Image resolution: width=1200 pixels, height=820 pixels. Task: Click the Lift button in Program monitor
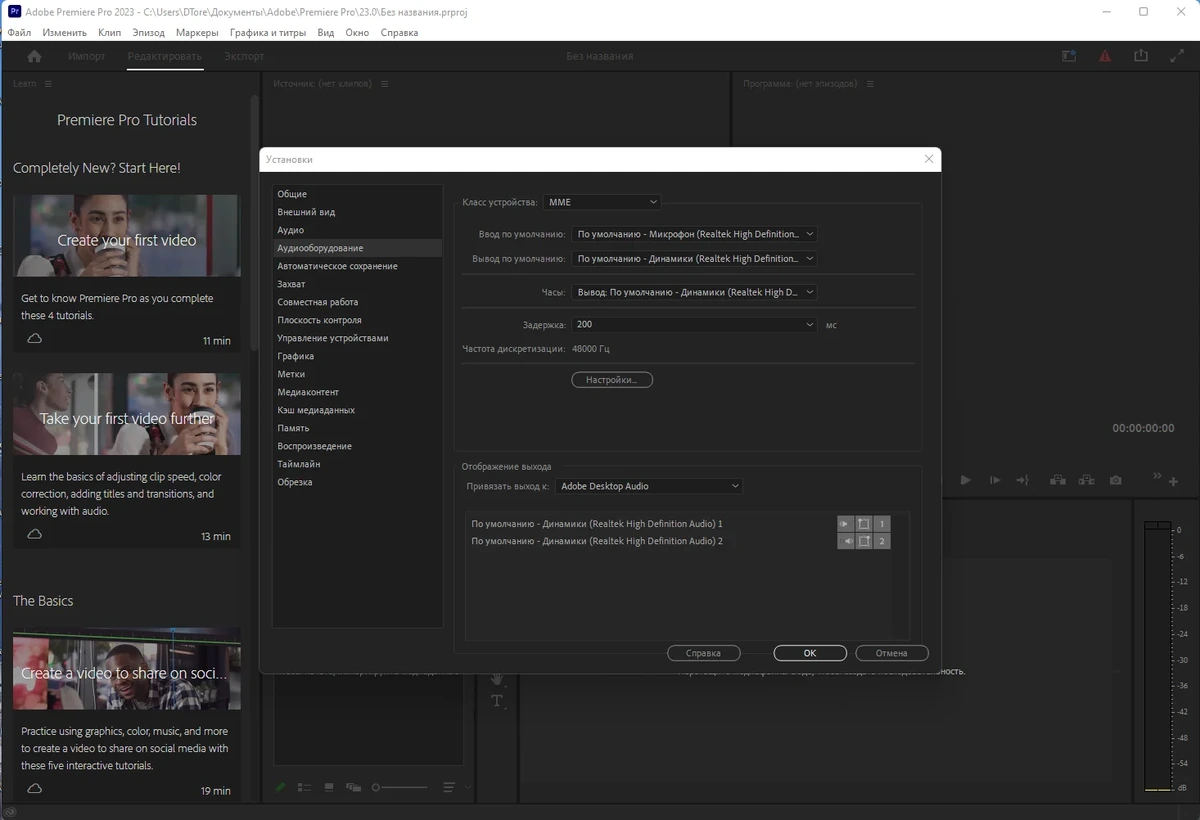1058,481
